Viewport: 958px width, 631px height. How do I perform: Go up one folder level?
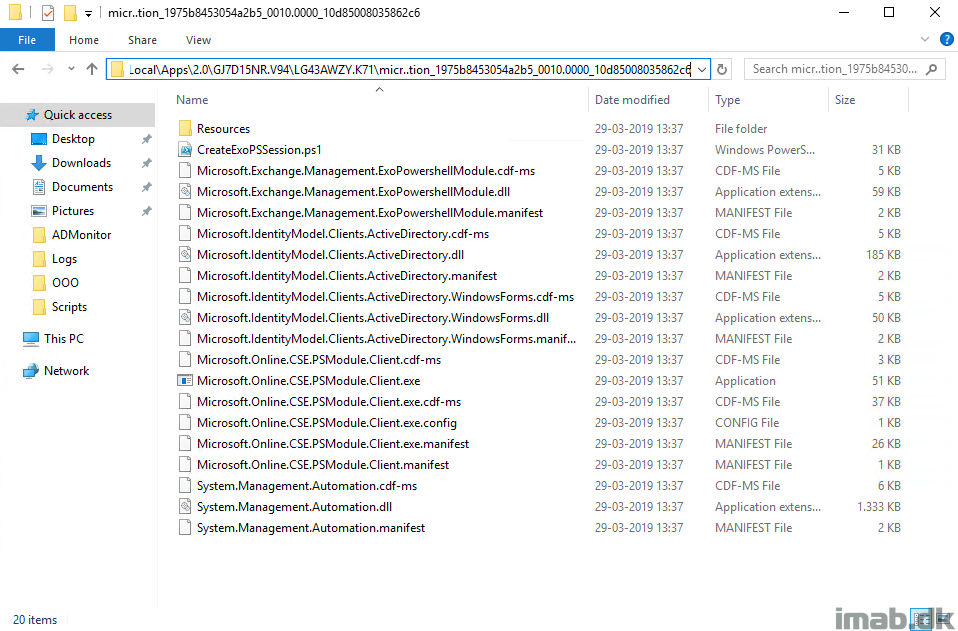92,69
